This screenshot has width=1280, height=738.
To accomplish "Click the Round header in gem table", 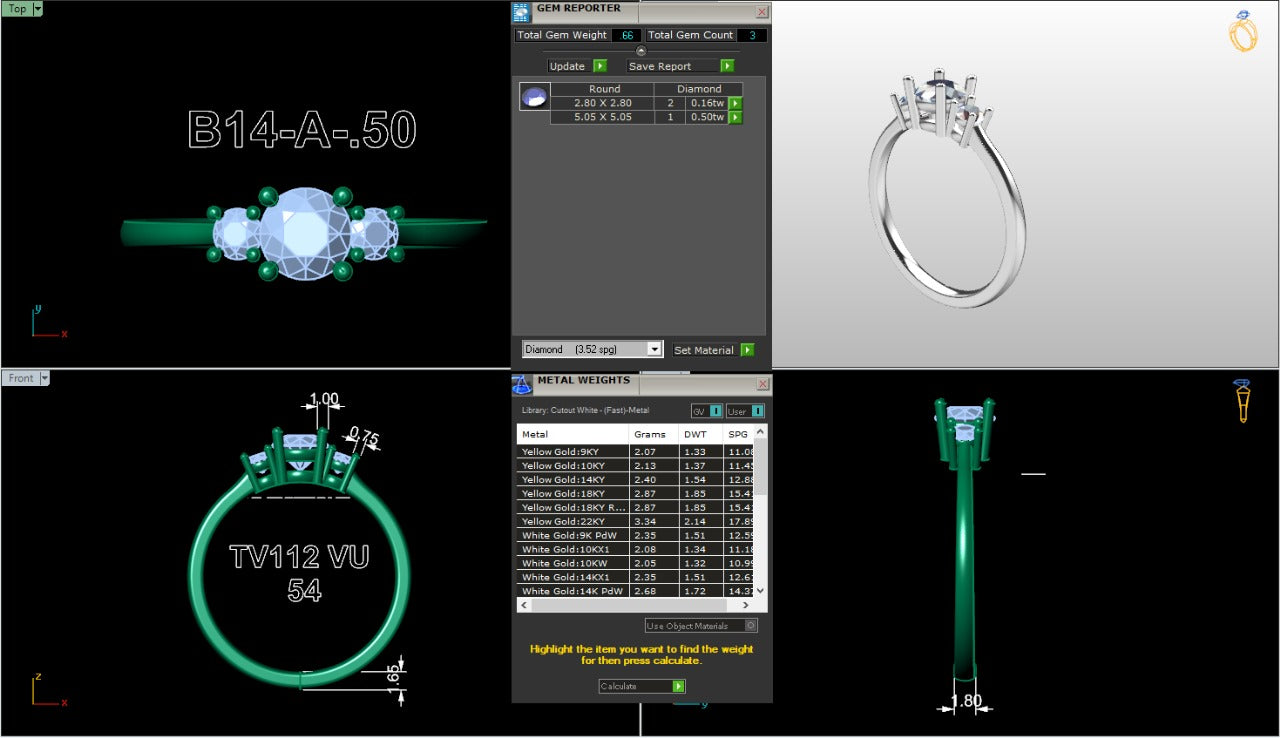I will tap(604, 89).
